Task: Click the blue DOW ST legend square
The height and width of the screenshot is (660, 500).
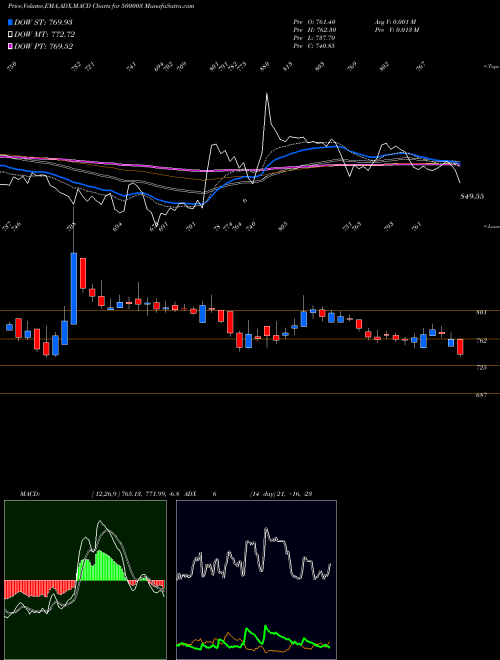Action: point(10,22)
